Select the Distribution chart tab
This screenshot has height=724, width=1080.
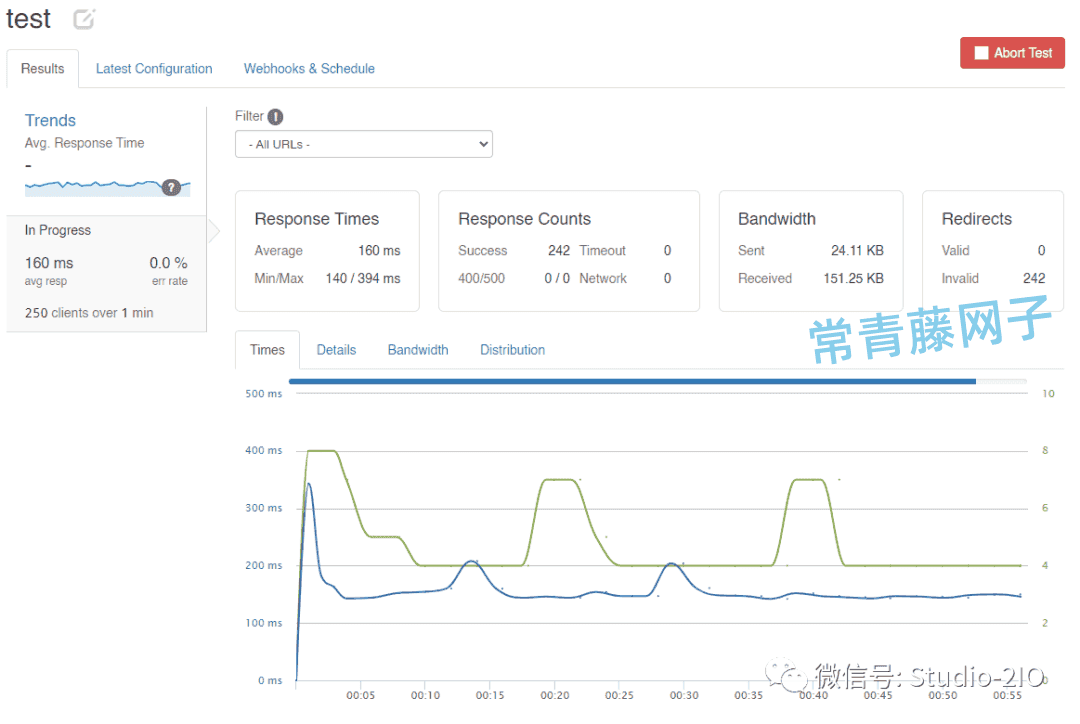point(512,350)
